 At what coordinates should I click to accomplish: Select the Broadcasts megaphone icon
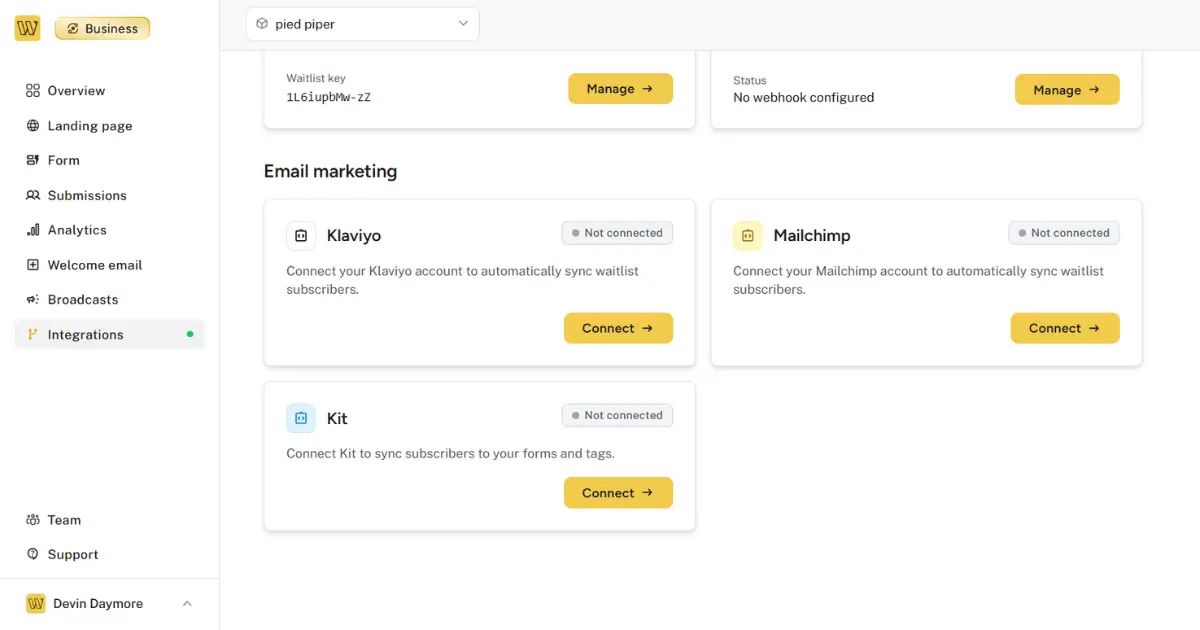point(31,299)
